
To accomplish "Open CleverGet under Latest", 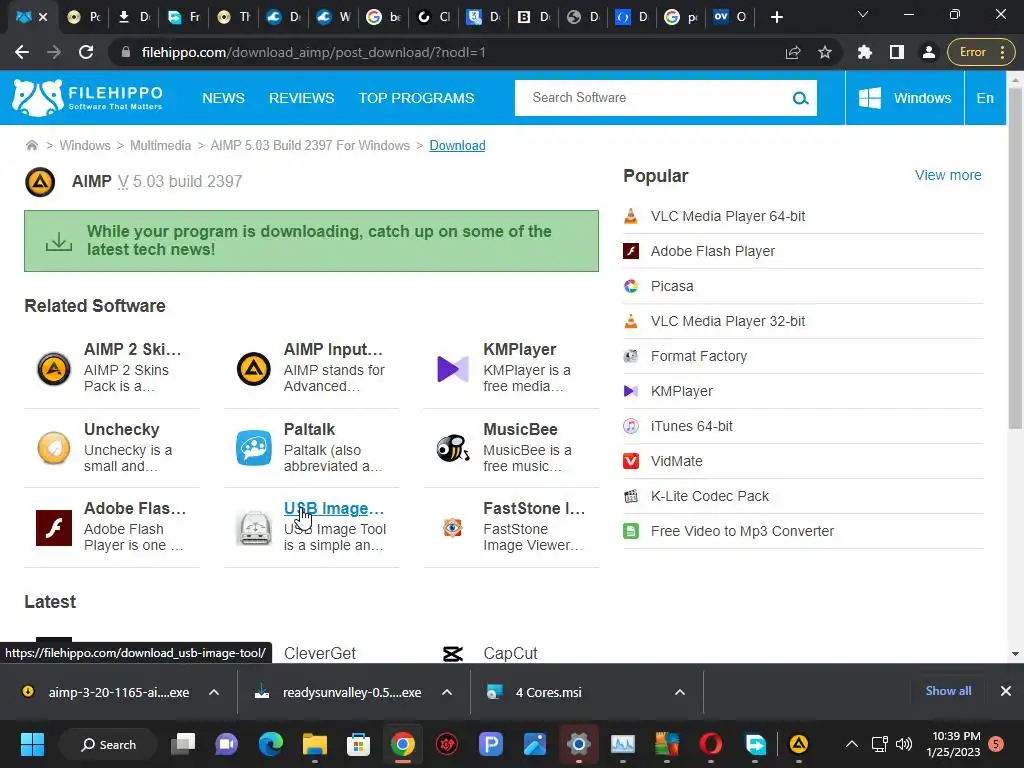I will 319,654.
